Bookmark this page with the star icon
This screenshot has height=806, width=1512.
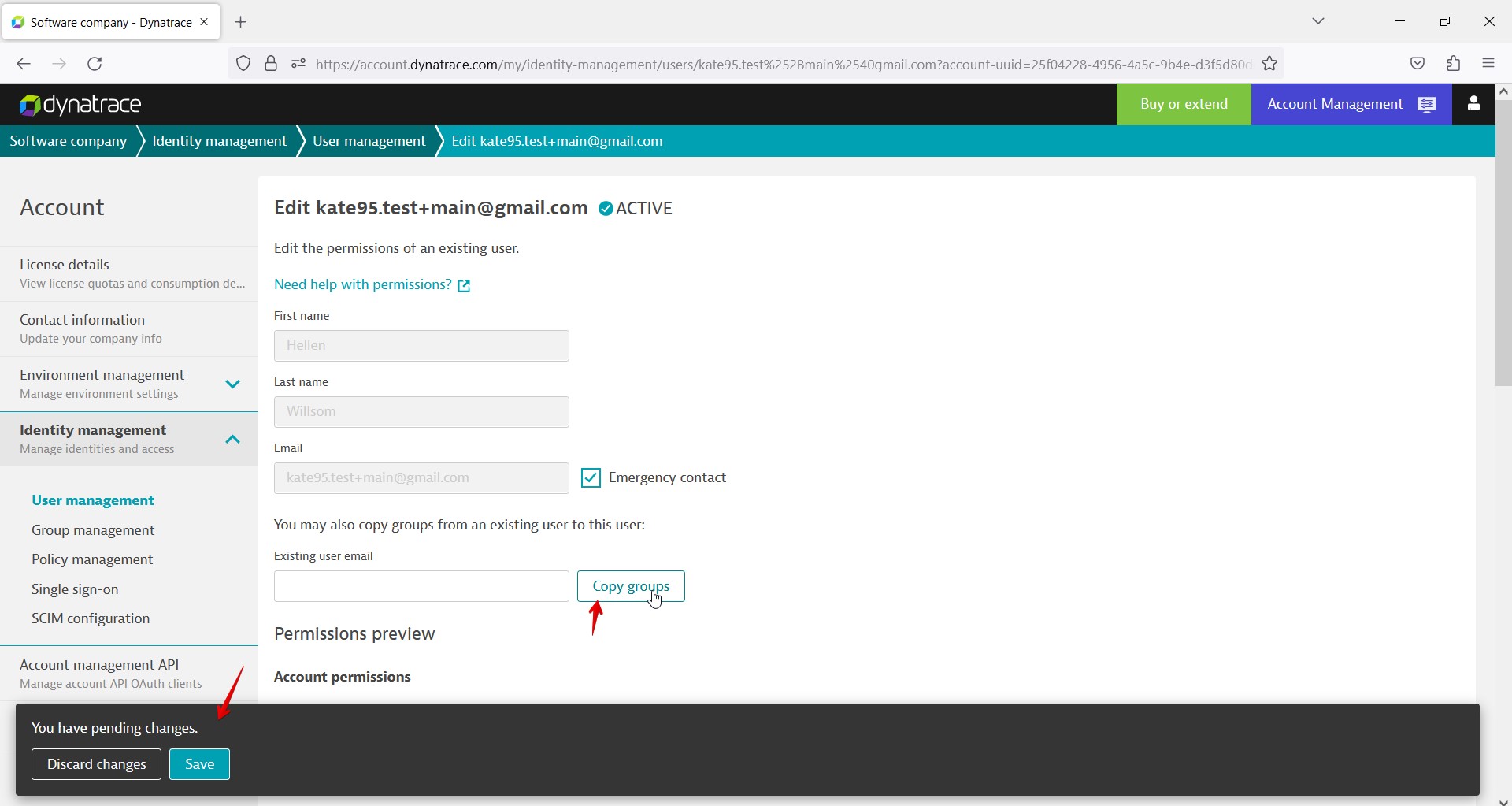[x=1269, y=64]
